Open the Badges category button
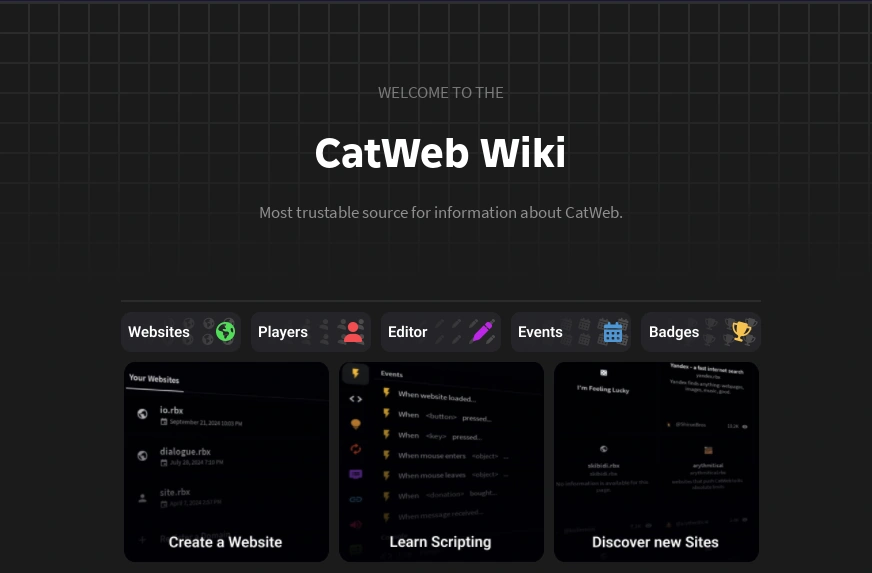The image size is (872, 573). coord(701,332)
